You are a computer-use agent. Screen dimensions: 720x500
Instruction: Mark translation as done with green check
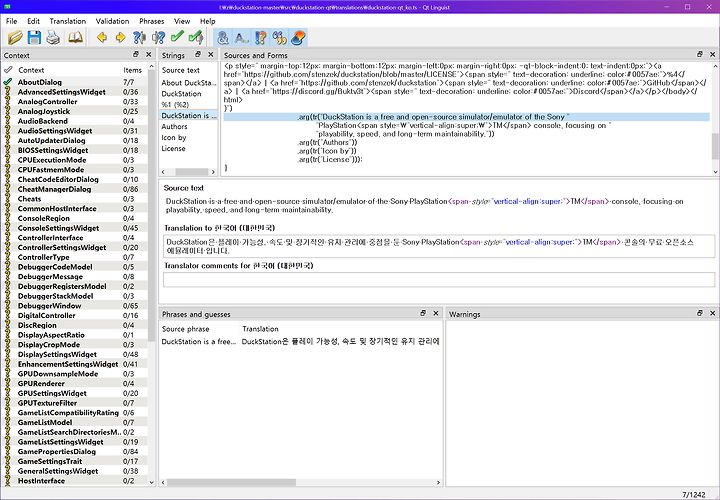point(177,37)
